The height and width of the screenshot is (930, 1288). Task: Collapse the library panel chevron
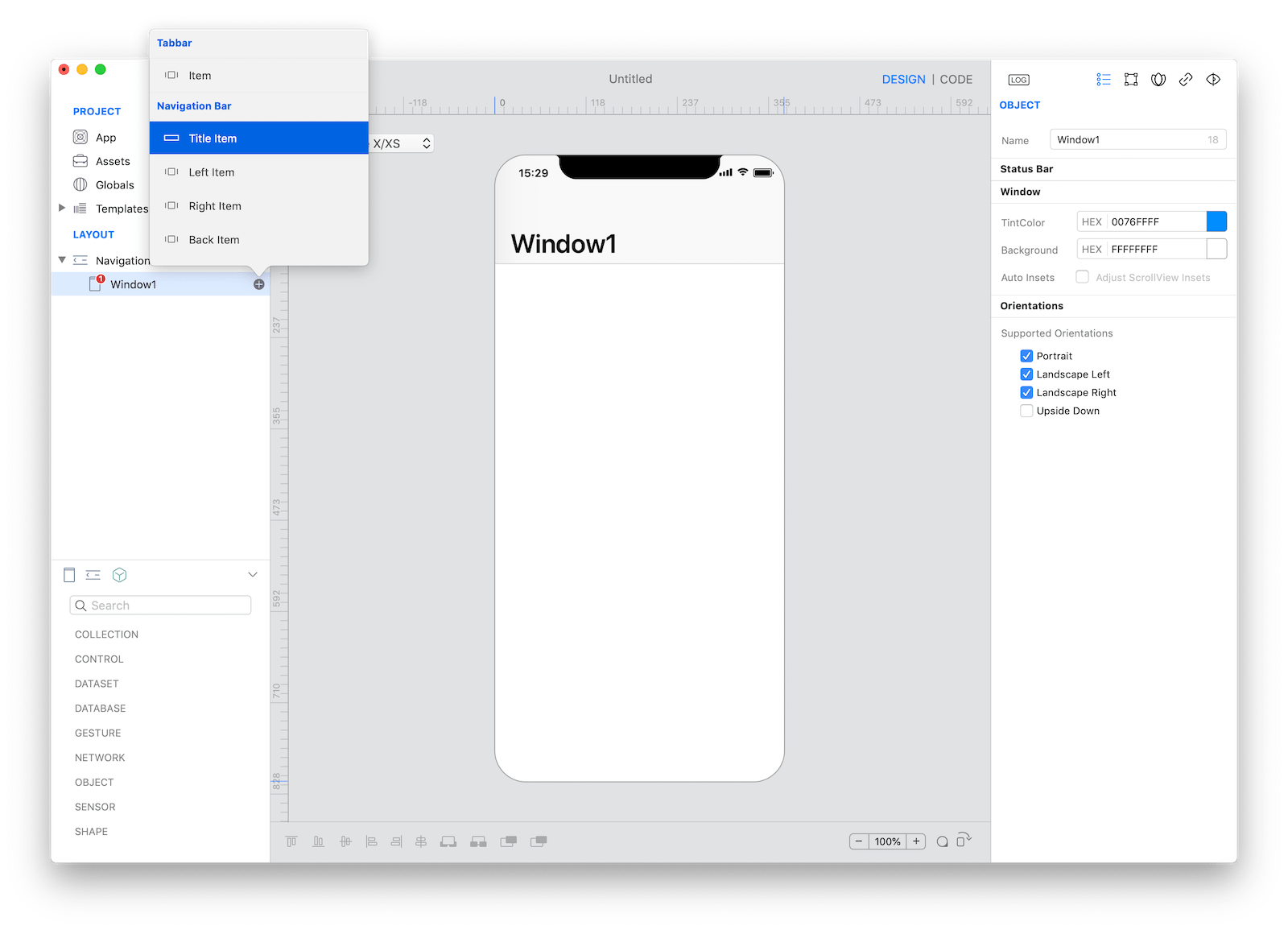point(253,575)
